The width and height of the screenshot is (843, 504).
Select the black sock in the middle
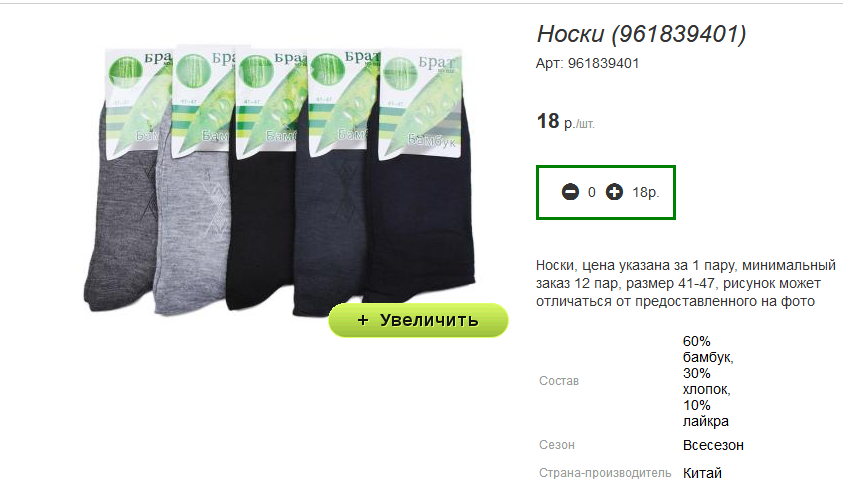(x=258, y=226)
